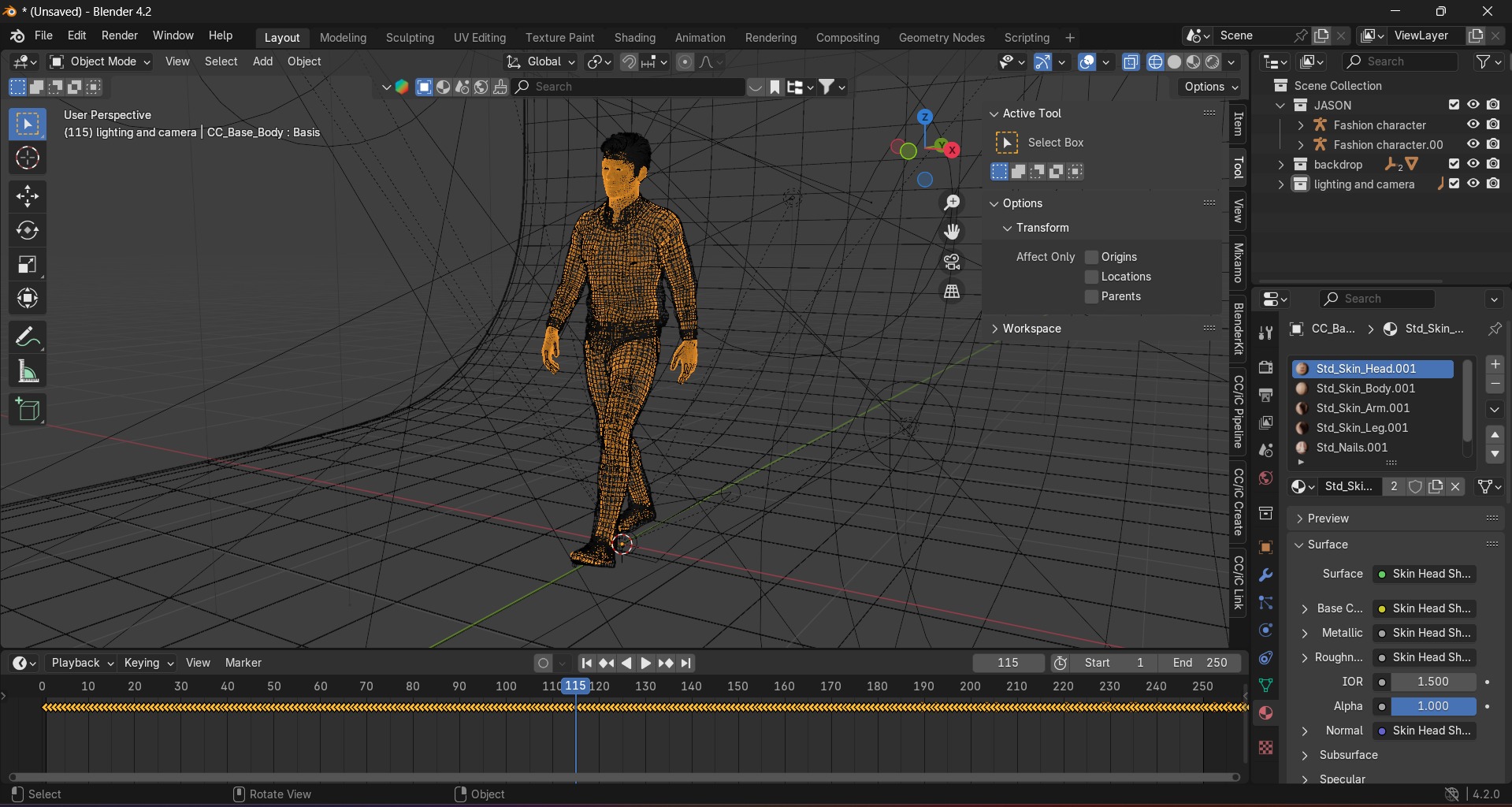Open the World properties tab
This screenshot has width=1512, height=807.
pos(1265,478)
